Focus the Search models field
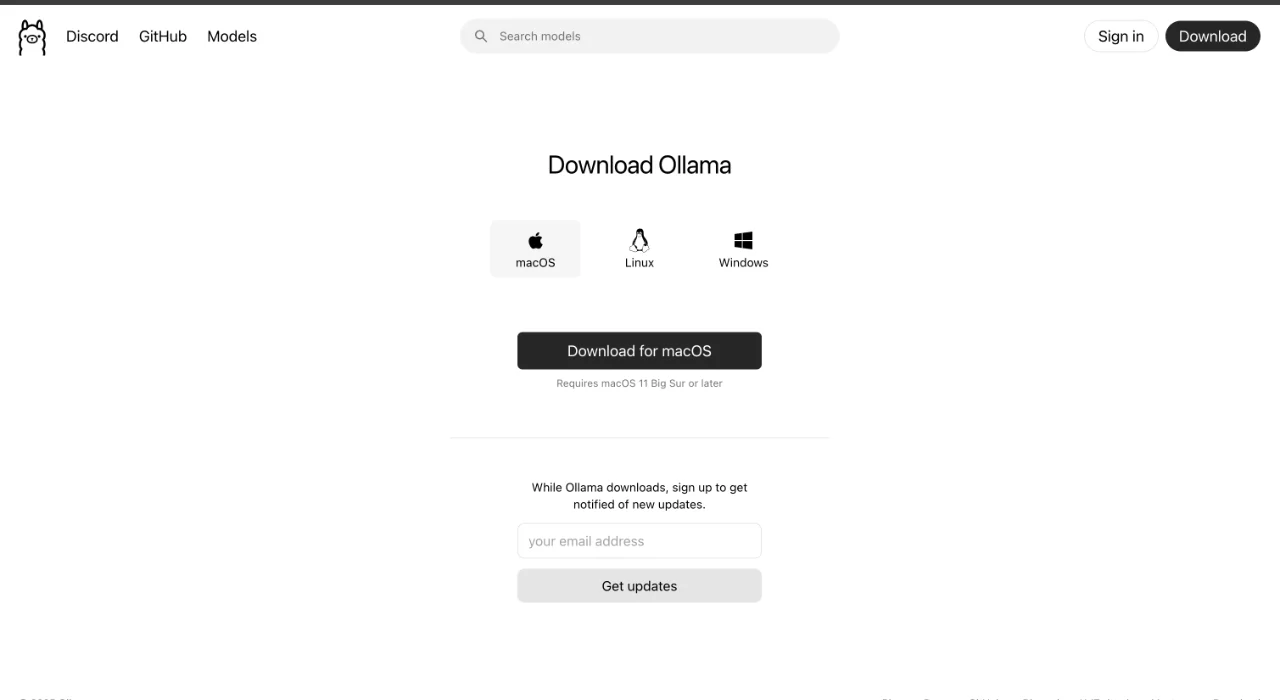The width and height of the screenshot is (1280, 700). pyautogui.click(x=649, y=36)
